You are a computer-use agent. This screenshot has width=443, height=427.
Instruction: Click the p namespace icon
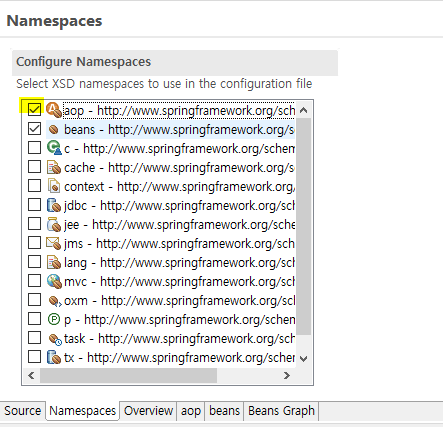(x=54, y=319)
